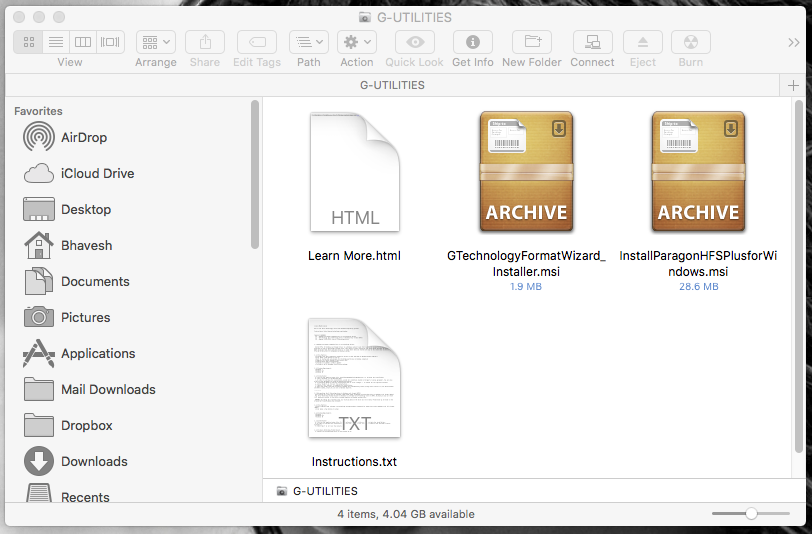Click the sidebar scrollbar

[x=255, y=175]
